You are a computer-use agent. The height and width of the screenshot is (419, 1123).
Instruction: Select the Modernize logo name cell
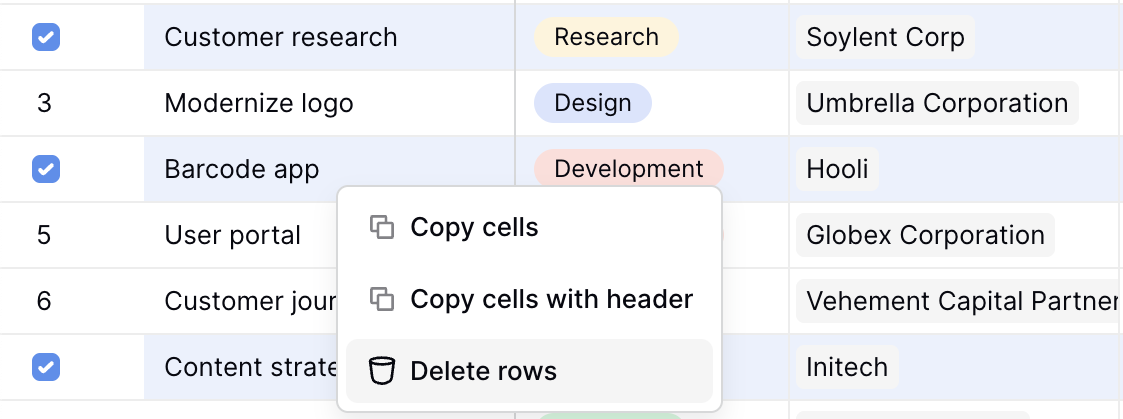(x=259, y=103)
